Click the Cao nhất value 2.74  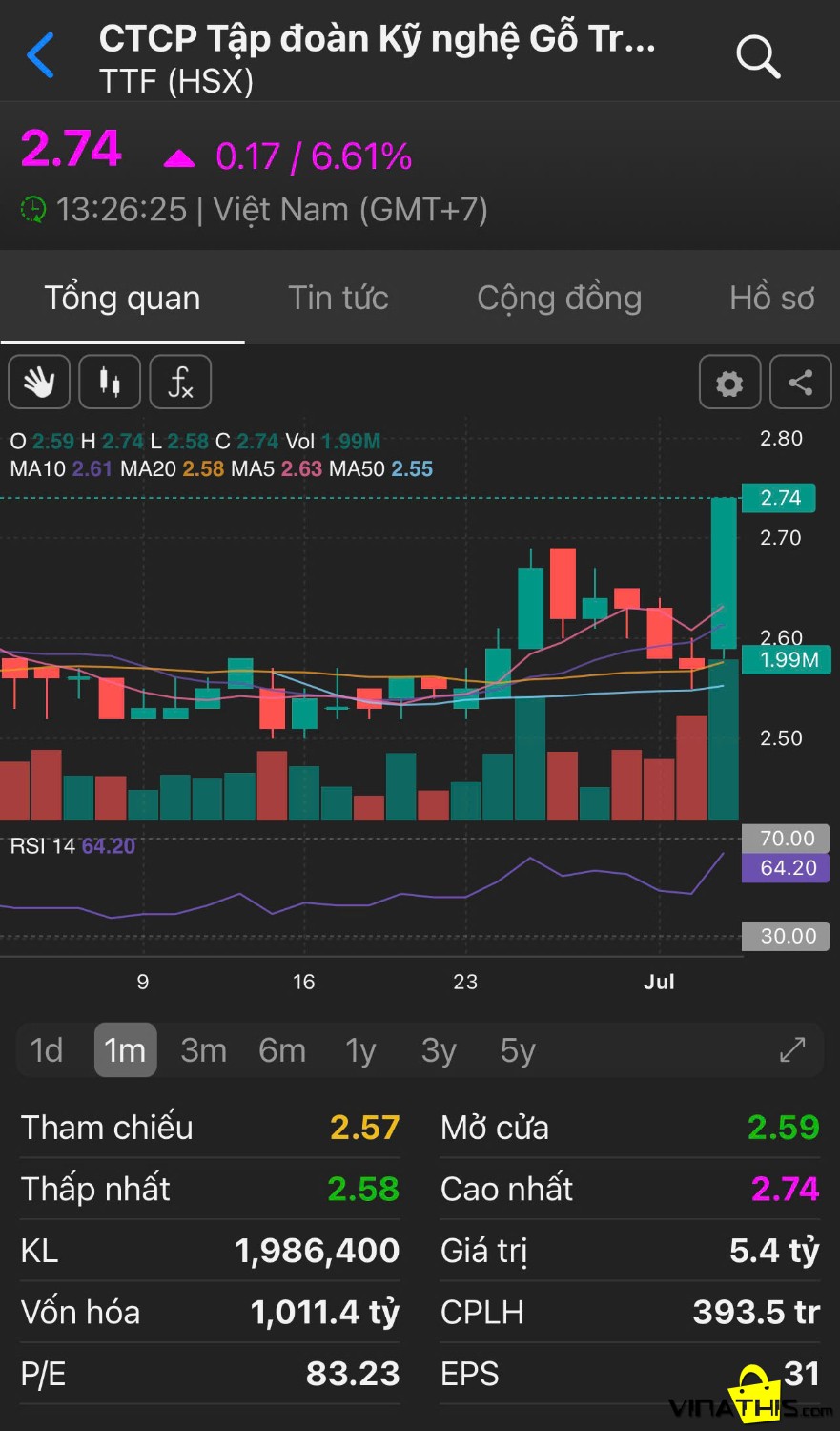(x=786, y=1189)
